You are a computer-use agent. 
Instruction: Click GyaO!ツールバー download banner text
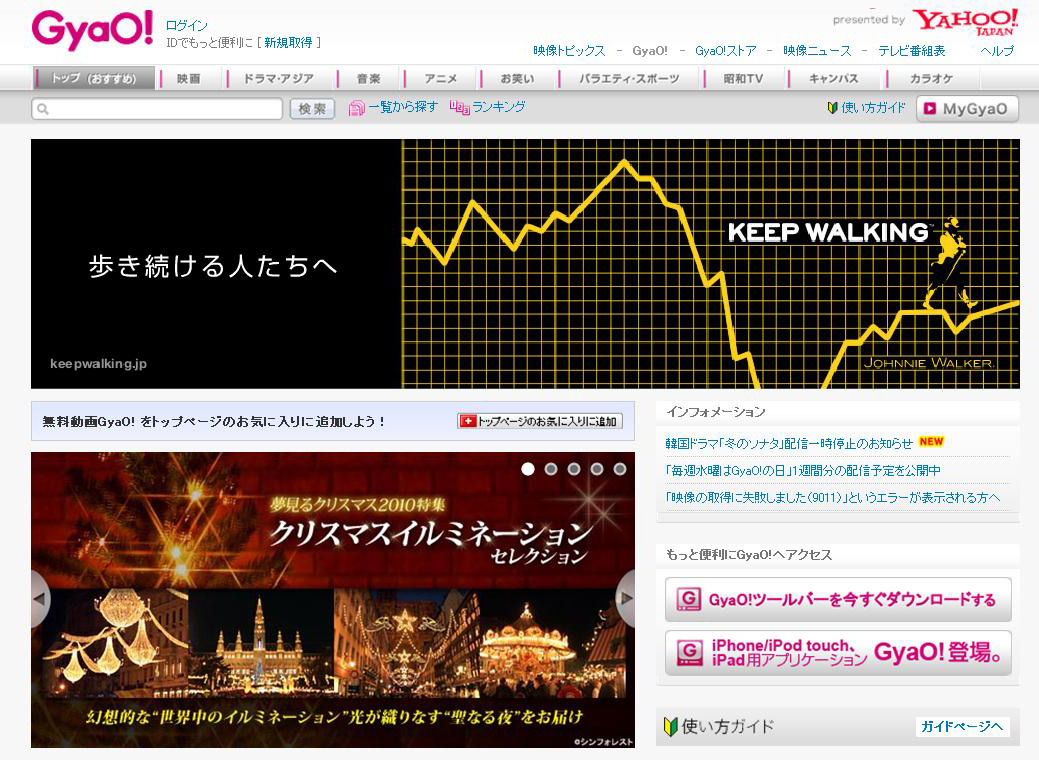point(852,600)
